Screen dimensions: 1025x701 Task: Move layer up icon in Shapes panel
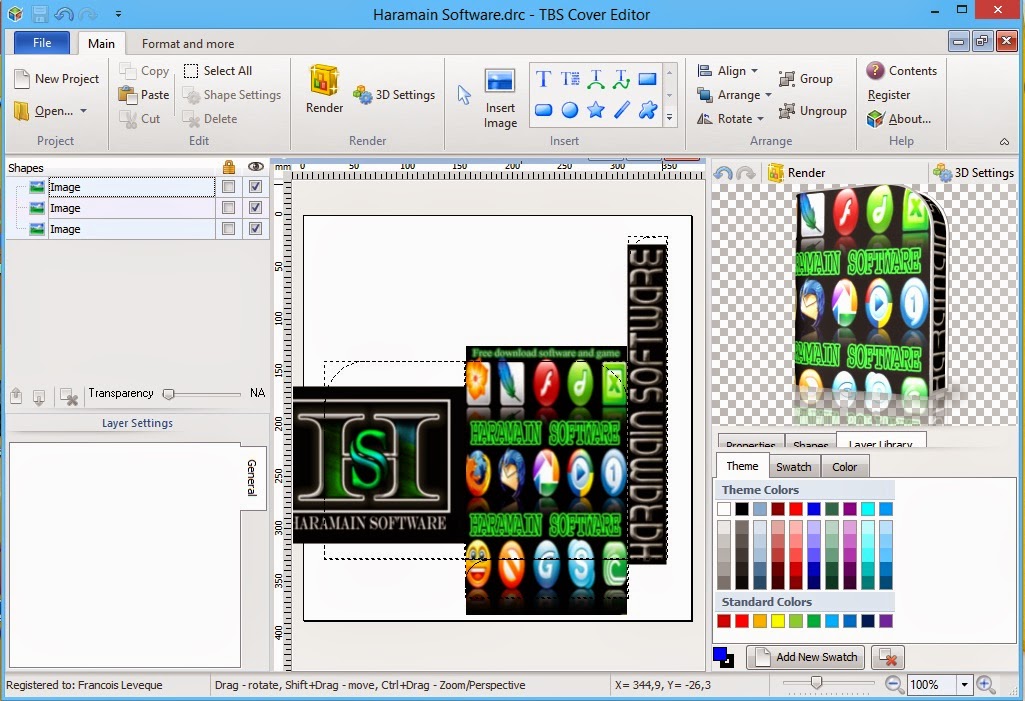click(16, 396)
